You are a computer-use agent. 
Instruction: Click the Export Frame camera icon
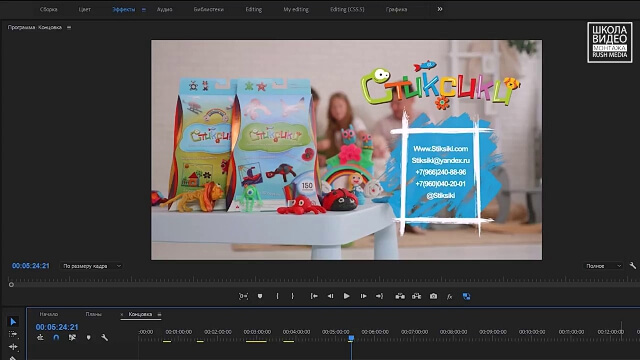point(433,296)
